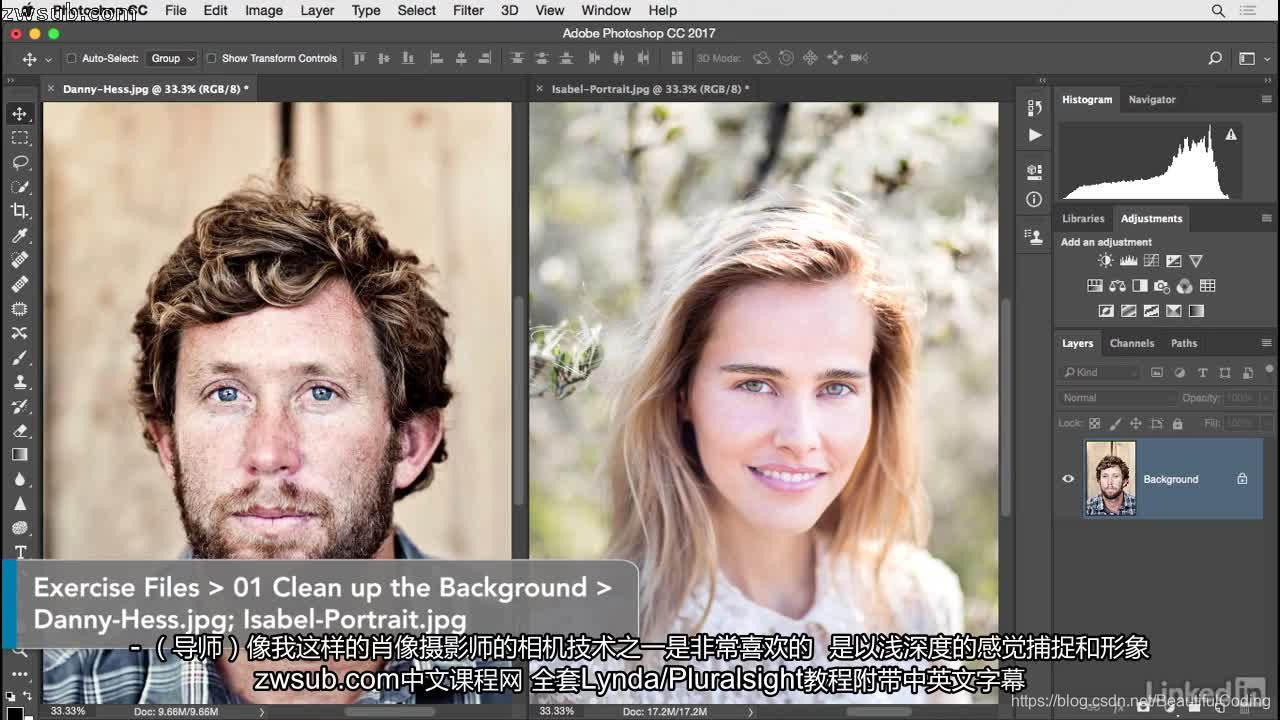Toggle lock image pixels brush icon
Image resolution: width=1280 pixels, height=720 pixels.
click(x=1116, y=424)
